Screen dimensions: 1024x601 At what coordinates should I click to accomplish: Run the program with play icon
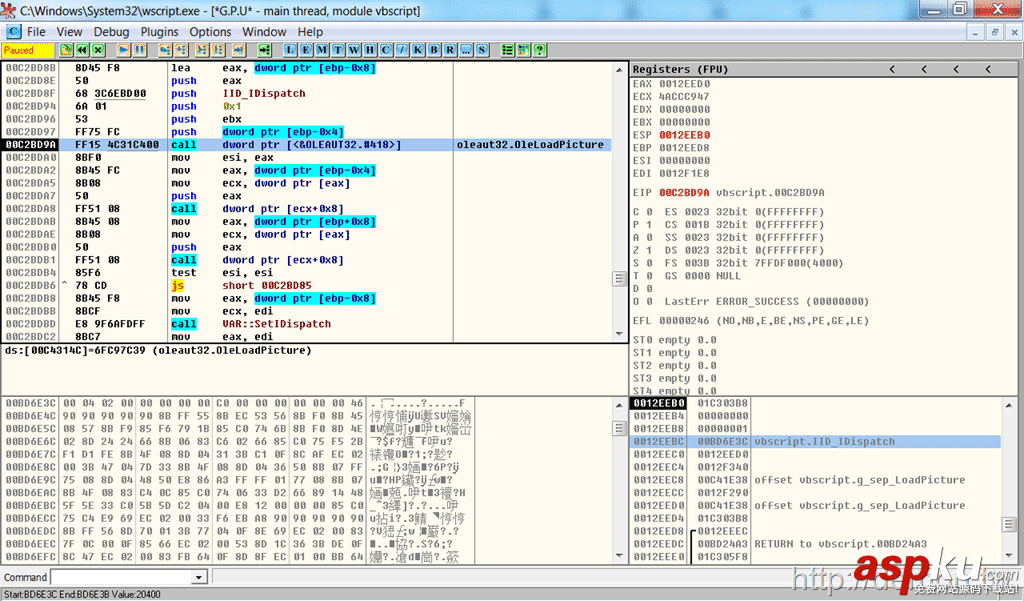(x=123, y=50)
